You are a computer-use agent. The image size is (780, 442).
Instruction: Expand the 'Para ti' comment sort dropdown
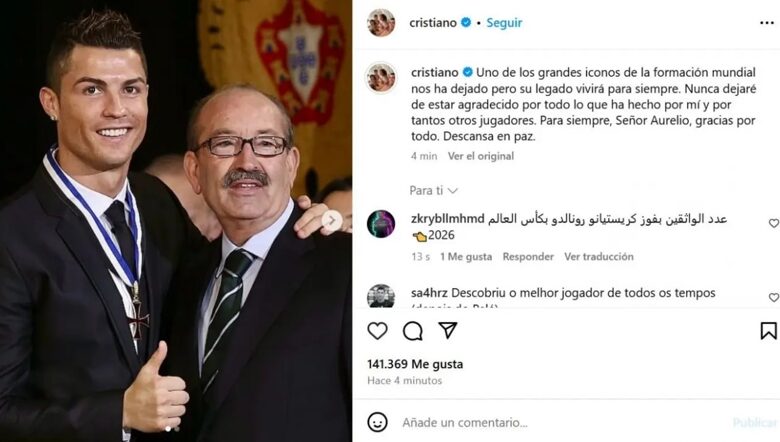(x=433, y=190)
